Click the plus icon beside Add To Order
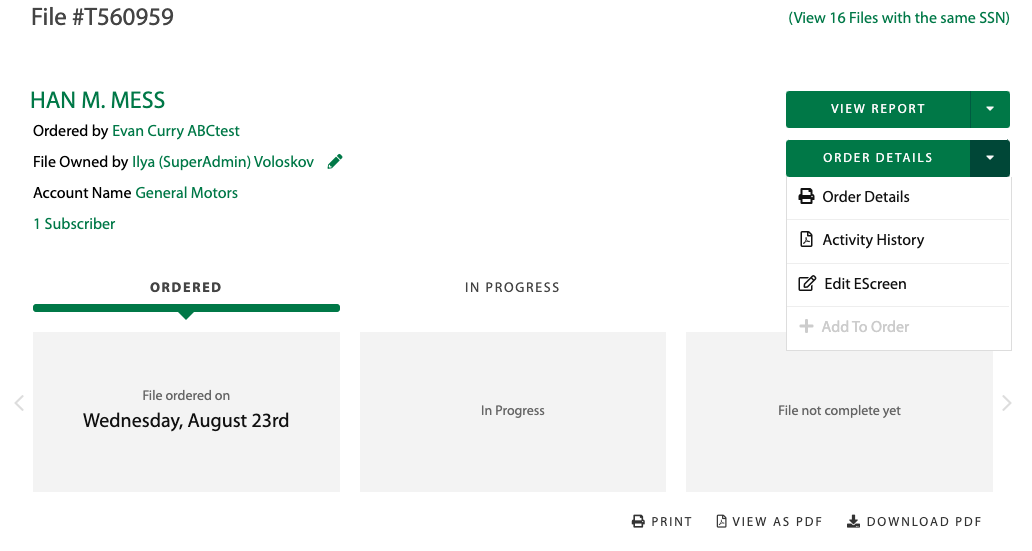This screenshot has height=551, width=1032. [806, 327]
